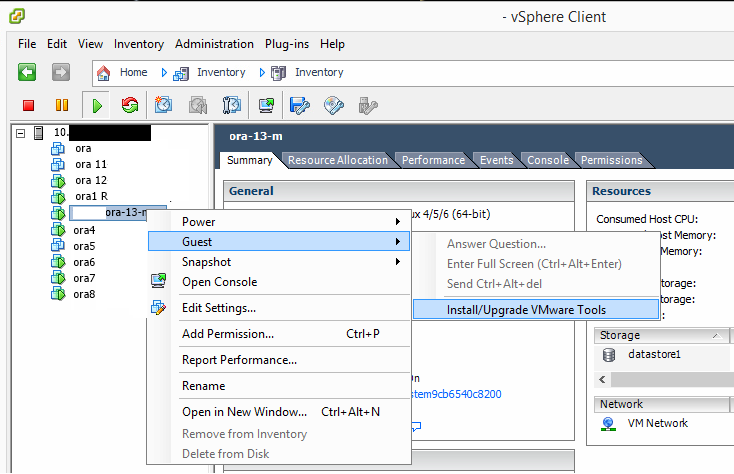
Task: Click the Home breadcrumb link
Action: tap(133, 72)
